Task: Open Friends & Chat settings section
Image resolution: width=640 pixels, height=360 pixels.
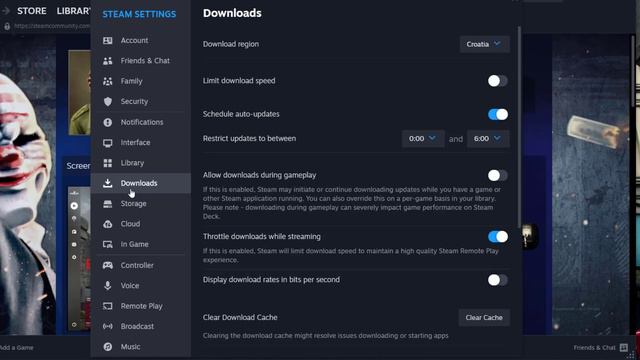Action: [x=141, y=61]
